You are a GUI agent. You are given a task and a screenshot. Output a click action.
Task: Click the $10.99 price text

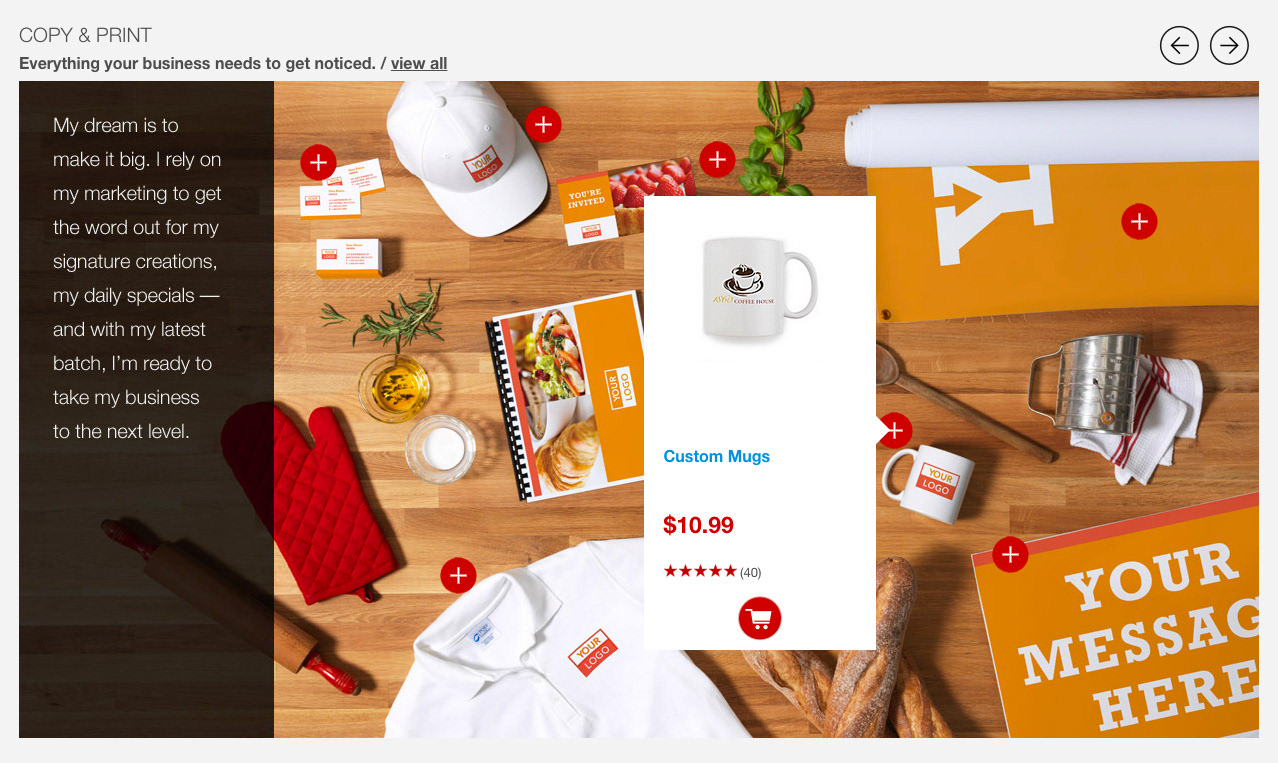(698, 525)
